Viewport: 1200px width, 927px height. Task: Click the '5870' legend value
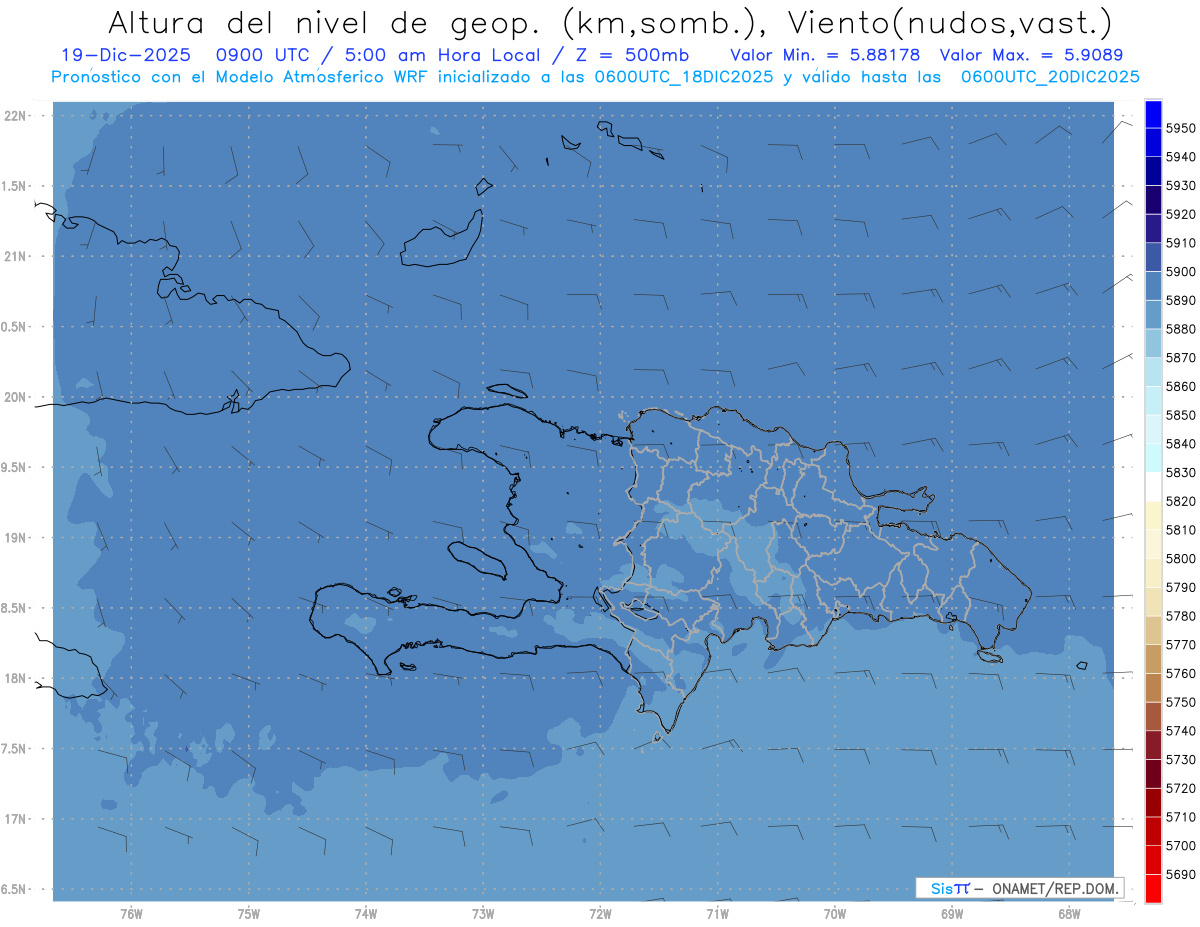[x=1180, y=358]
